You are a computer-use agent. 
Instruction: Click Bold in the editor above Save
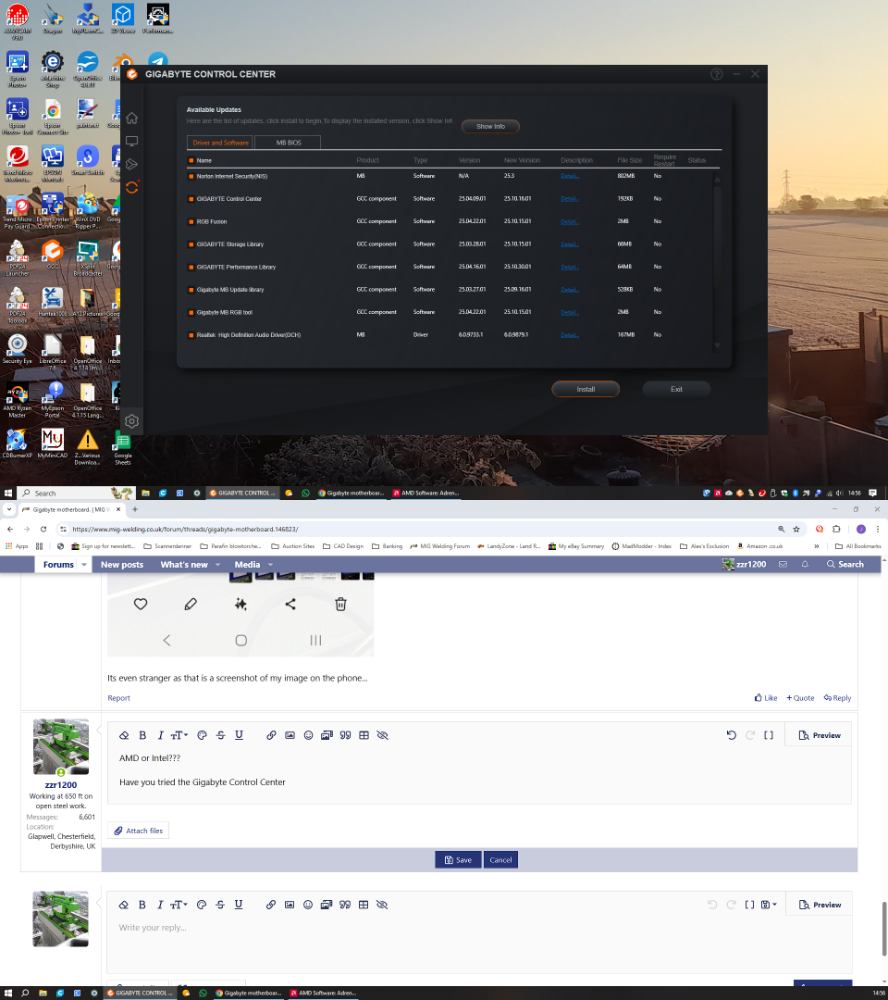[x=142, y=735]
